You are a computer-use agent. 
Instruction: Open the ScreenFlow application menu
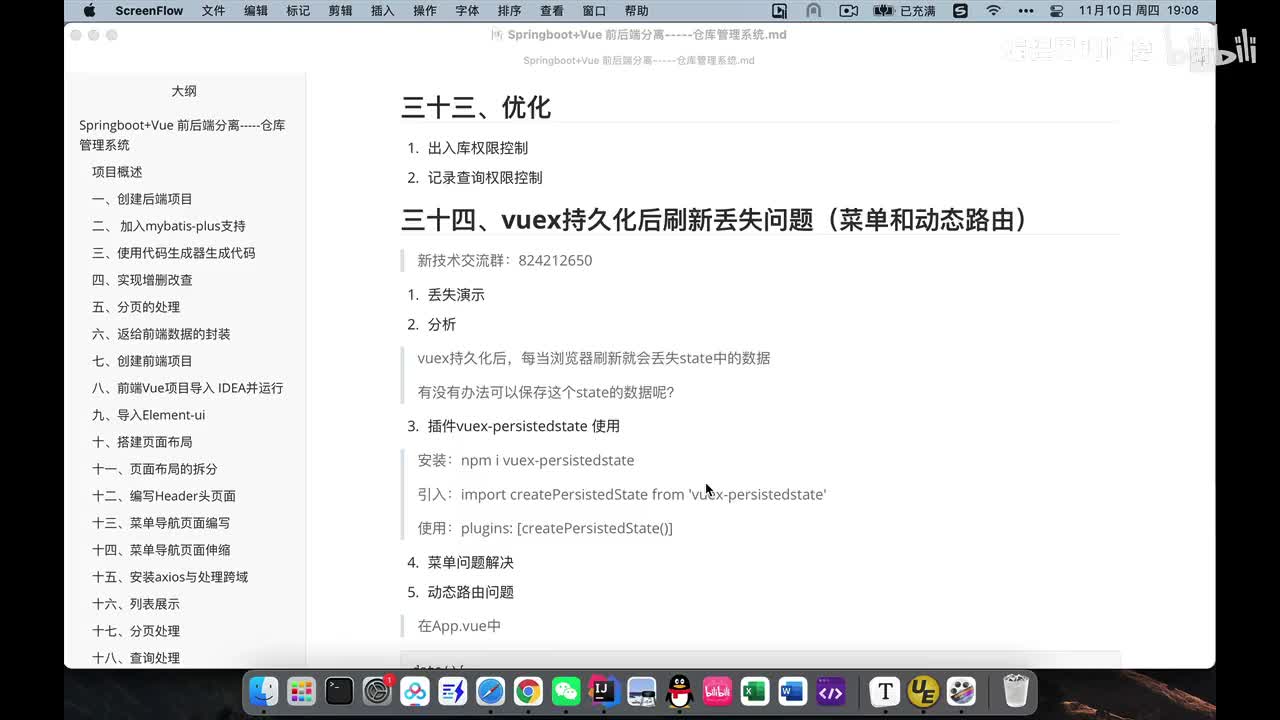point(149,11)
